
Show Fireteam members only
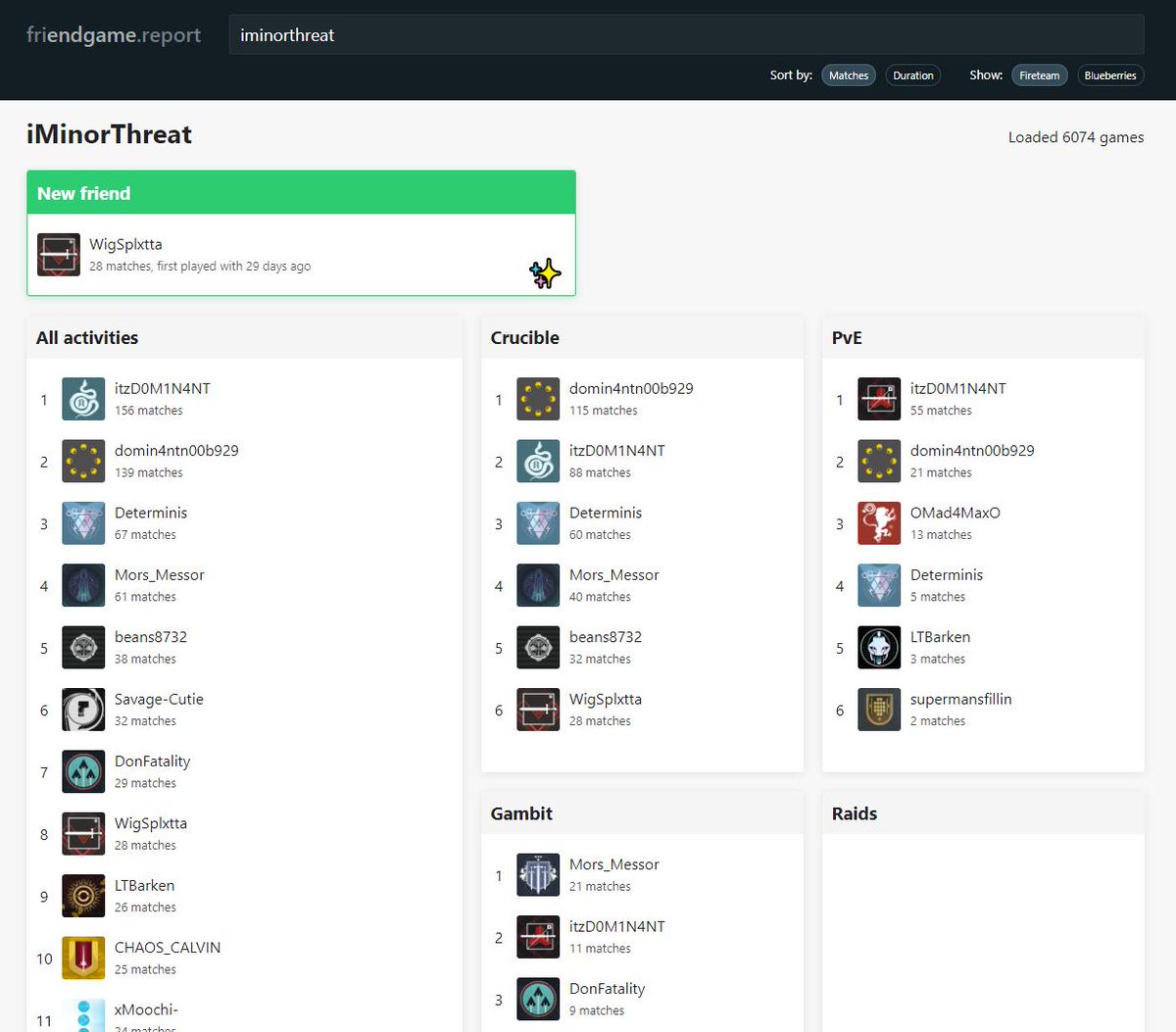click(1039, 75)
